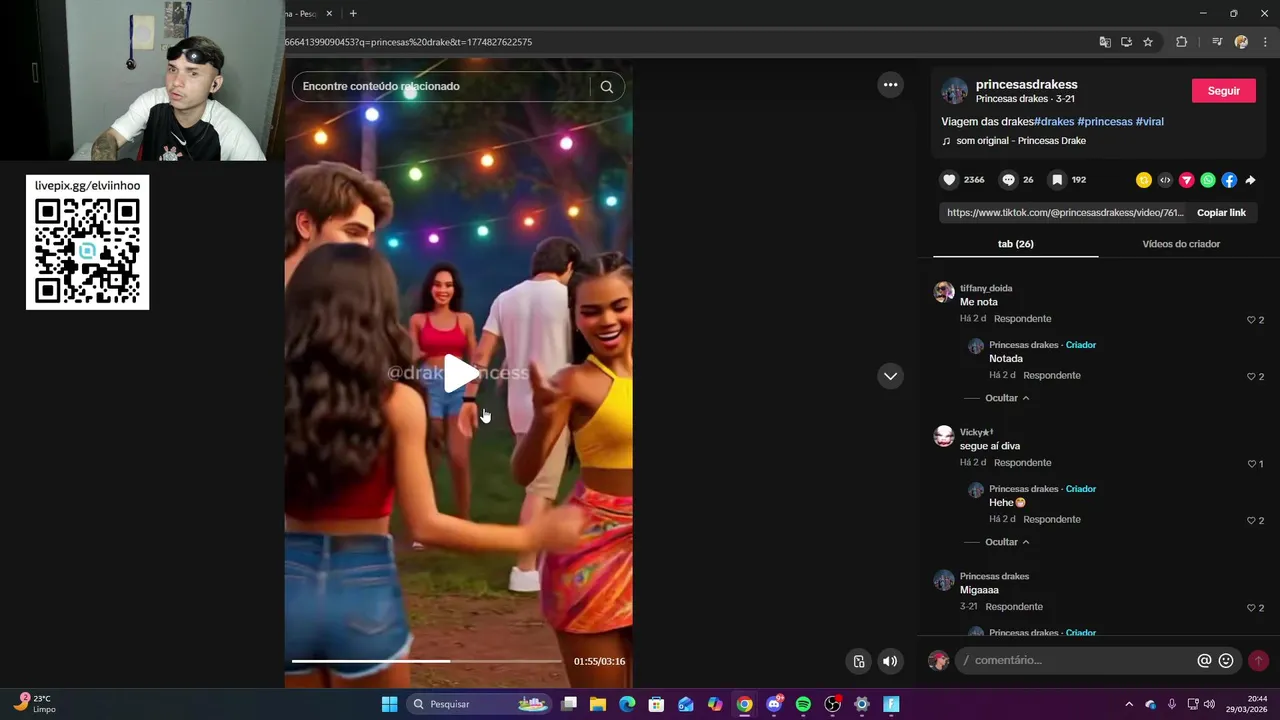1280x720 pixels.
Task: Switch to Vídeos do criador tab
Action: click(x=1181, y=244)
